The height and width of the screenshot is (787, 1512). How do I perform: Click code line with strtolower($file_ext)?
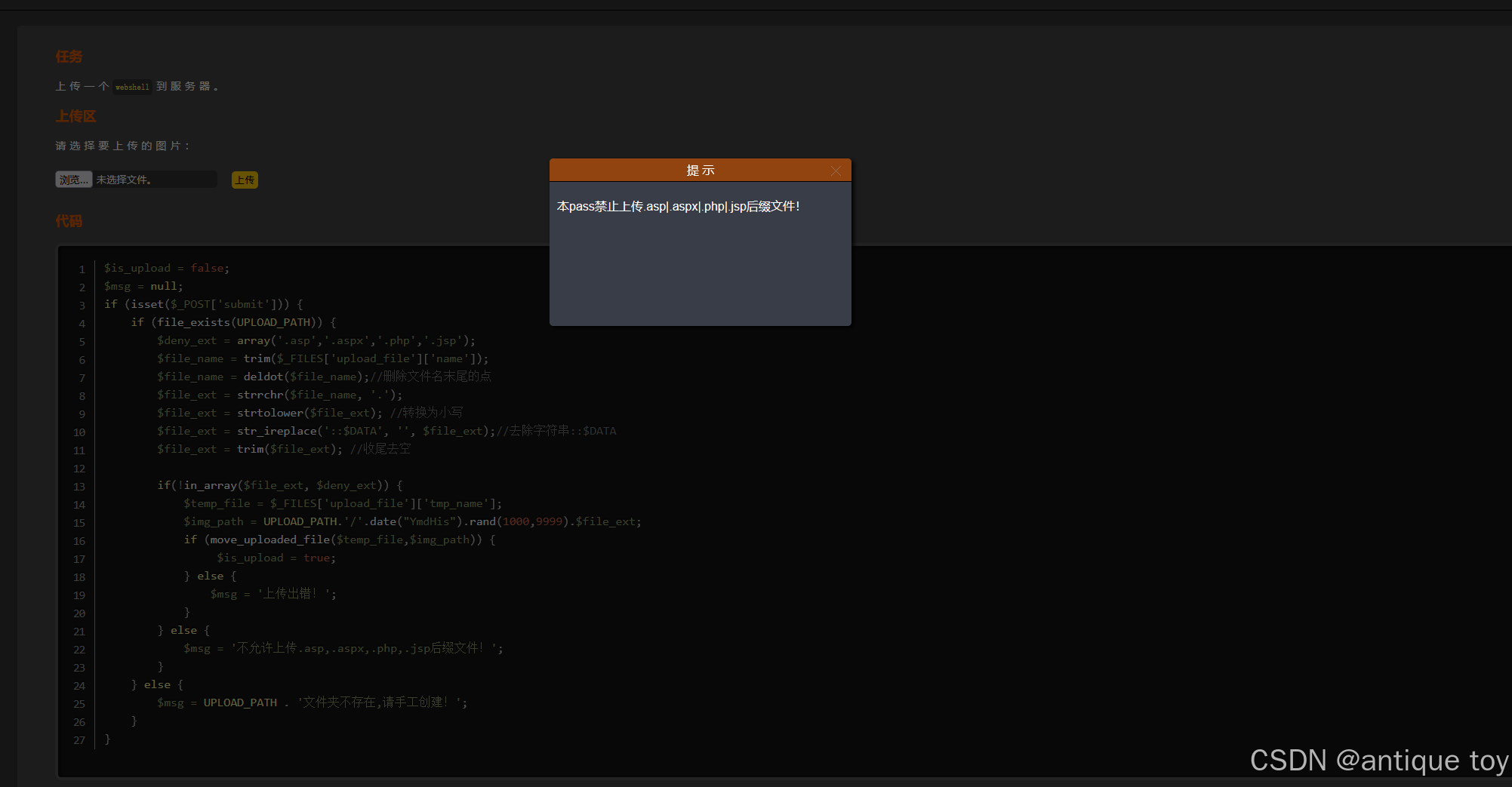coord(309,413)
